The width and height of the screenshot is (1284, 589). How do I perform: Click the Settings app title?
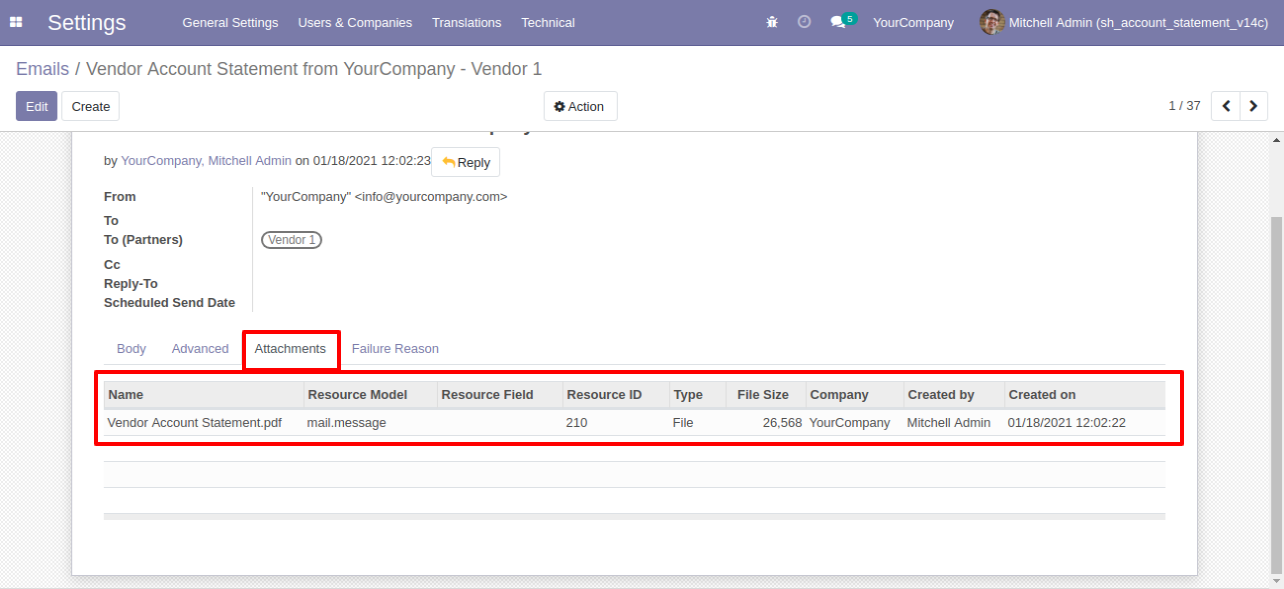pos(87,22)
